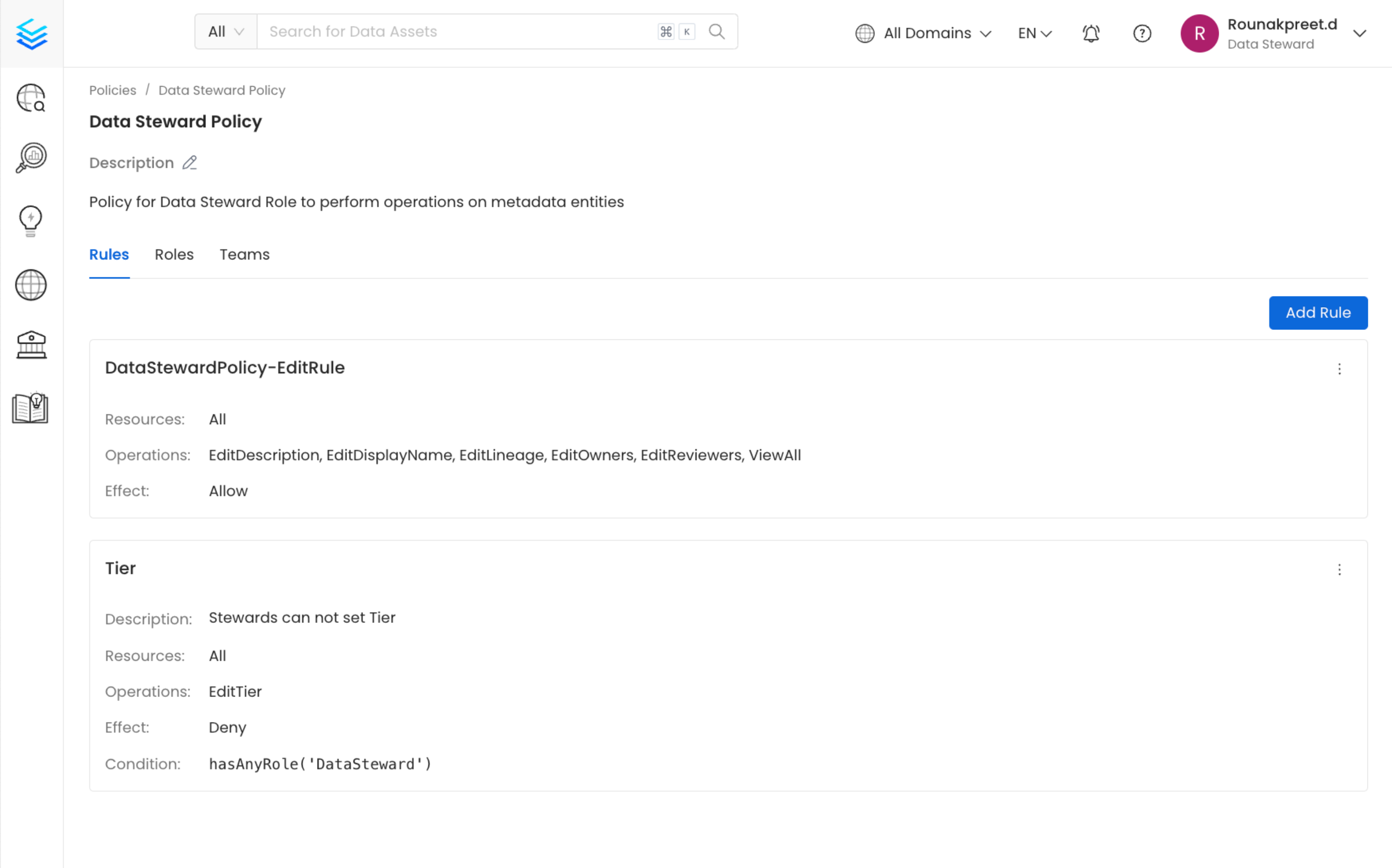Screen dimensions: 1392x868
Task: Open the EN language dropdown
Action: pyautogui.click(x=1034, y=33)
